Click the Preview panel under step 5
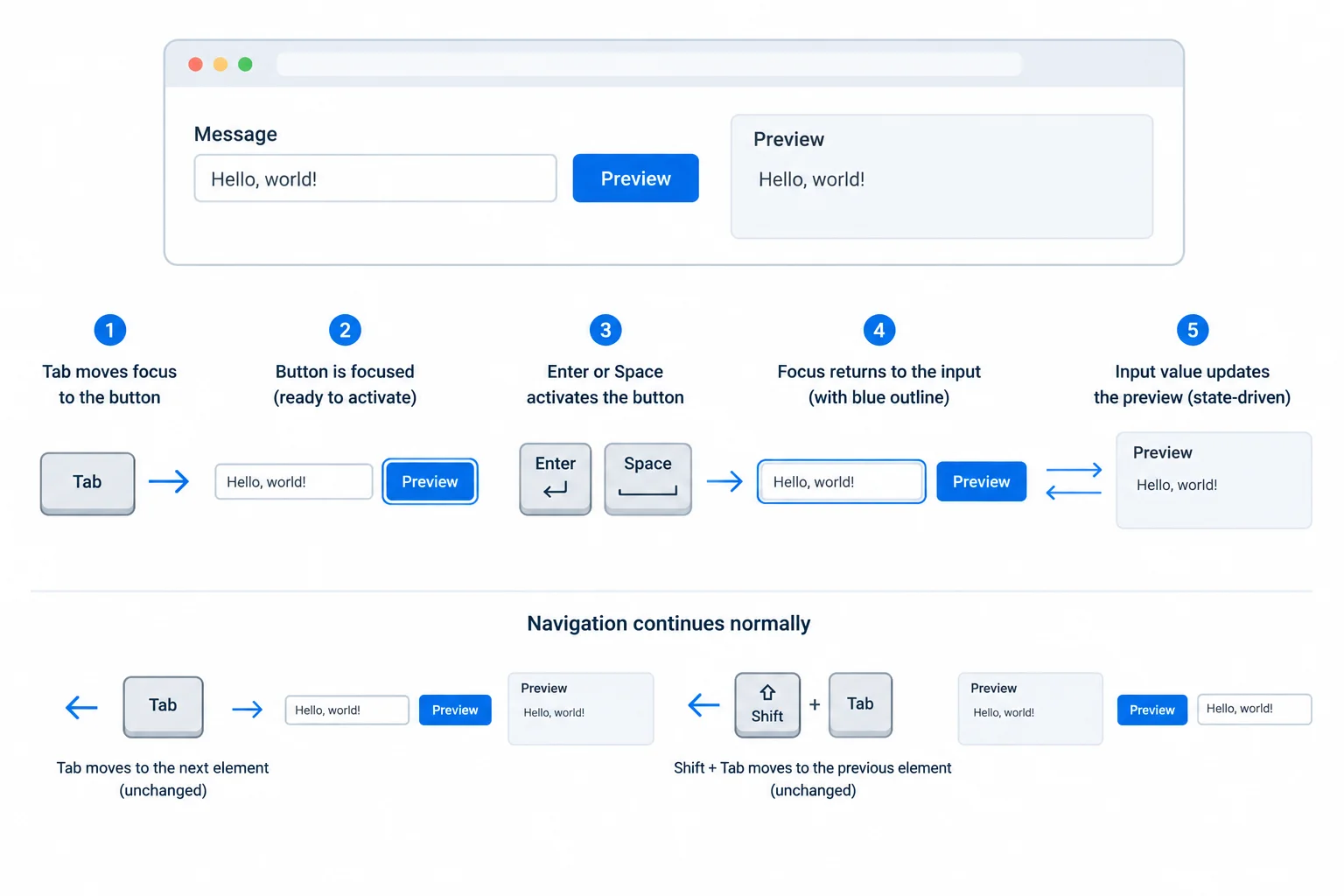1344x896 pixels. pos(1214,480)
